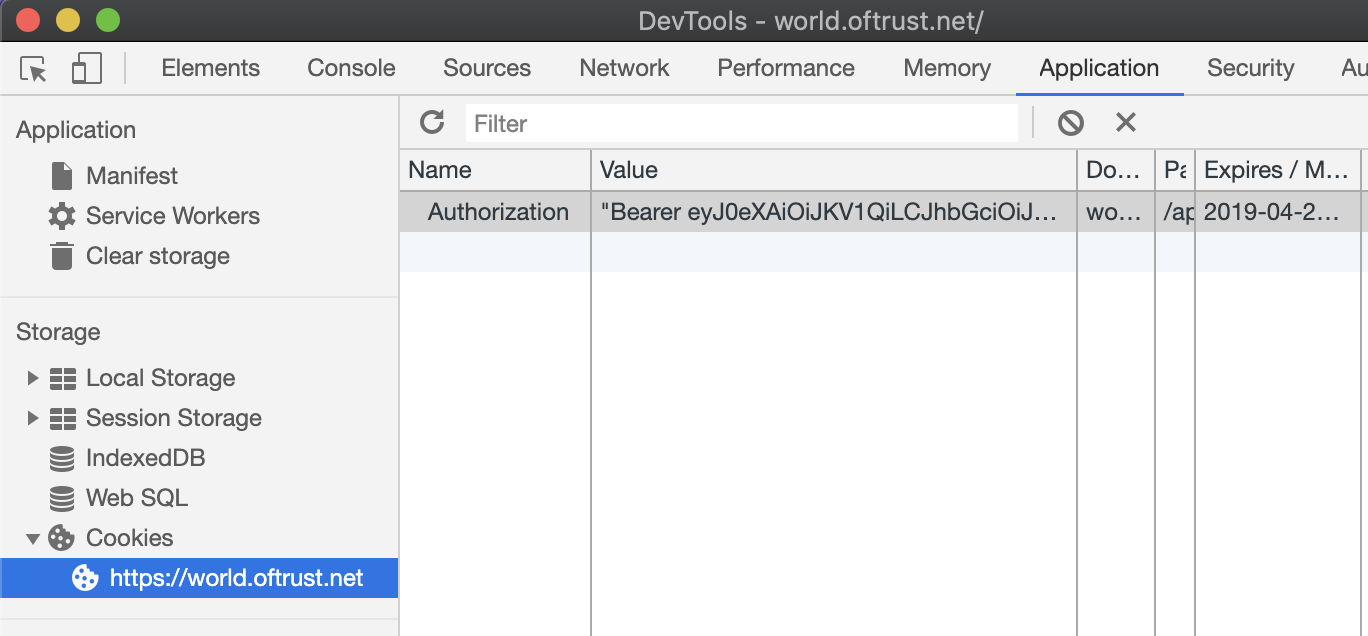Toggle the device toolbar icon
The width and height of the screenshot is (1368, 636).
pyautogui.click(x=87, y=69)
